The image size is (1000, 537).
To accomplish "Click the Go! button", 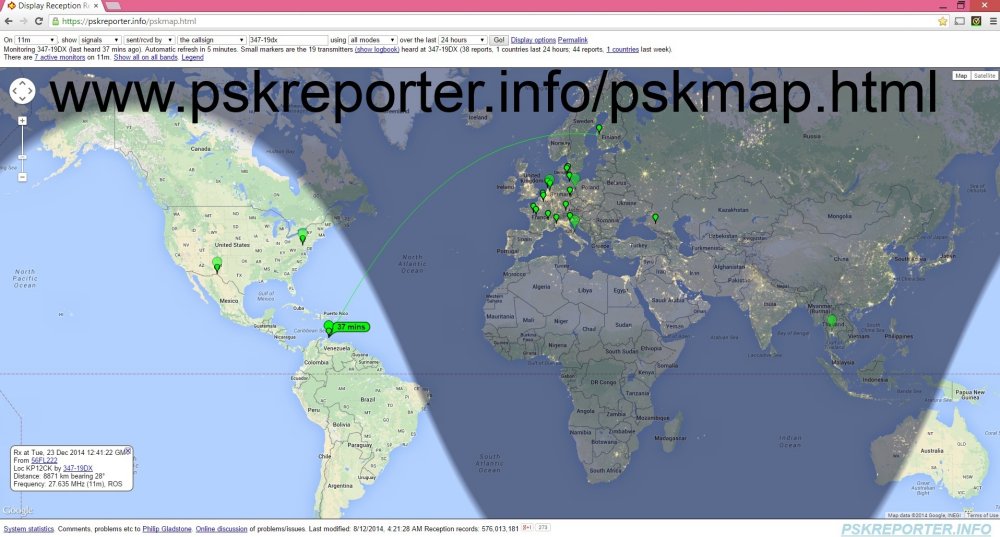I will pyautogui.click(x=499, y=40).
